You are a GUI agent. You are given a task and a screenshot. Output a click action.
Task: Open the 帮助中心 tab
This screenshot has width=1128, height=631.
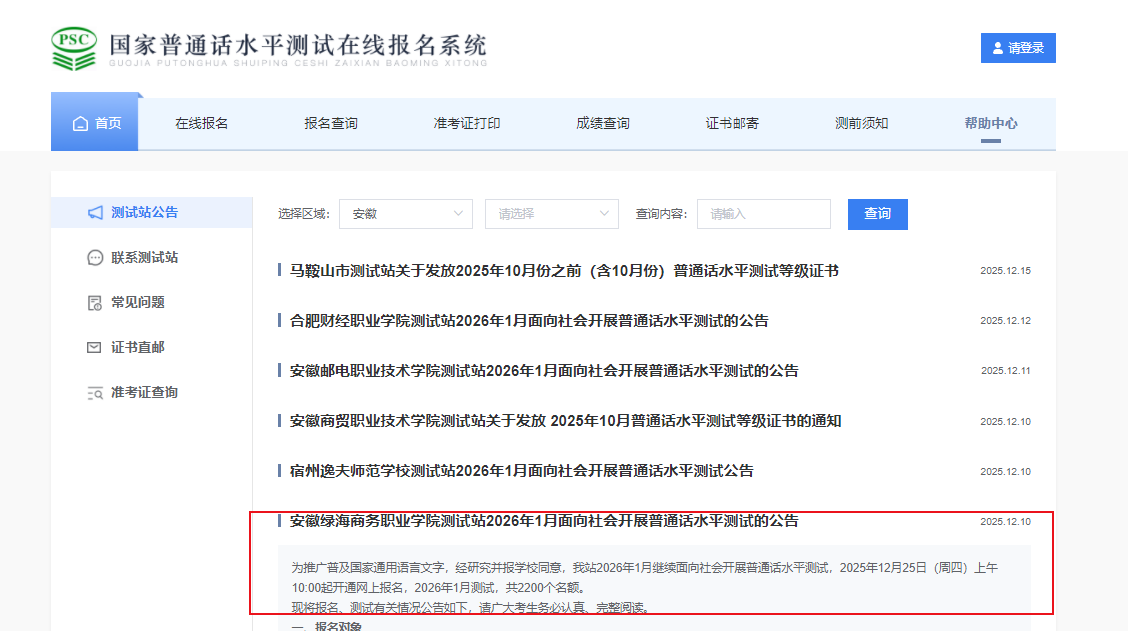tap(991, 124)
